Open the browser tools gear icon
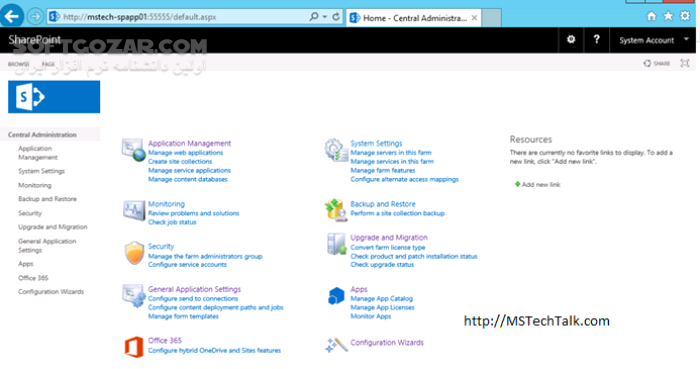700x369 pixels. click(x=685, y=16)
